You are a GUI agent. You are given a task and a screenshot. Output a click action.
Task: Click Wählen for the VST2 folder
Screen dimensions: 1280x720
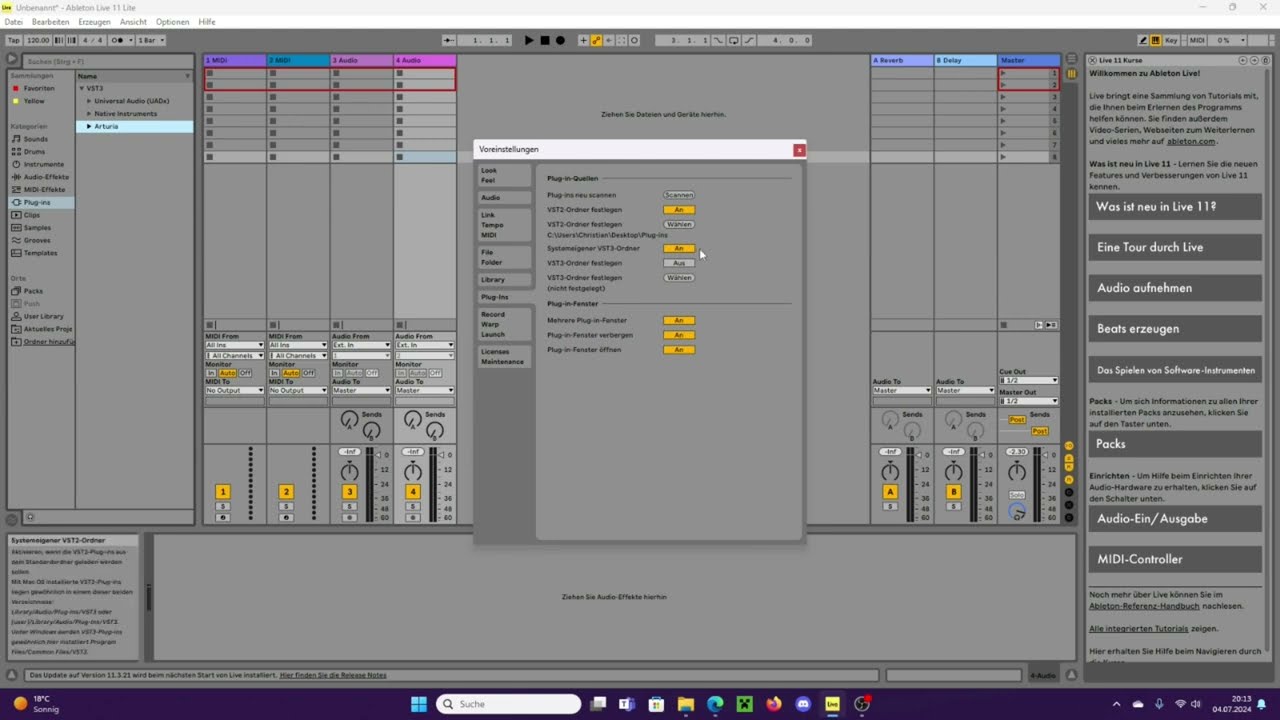click(x=678, y=224)
